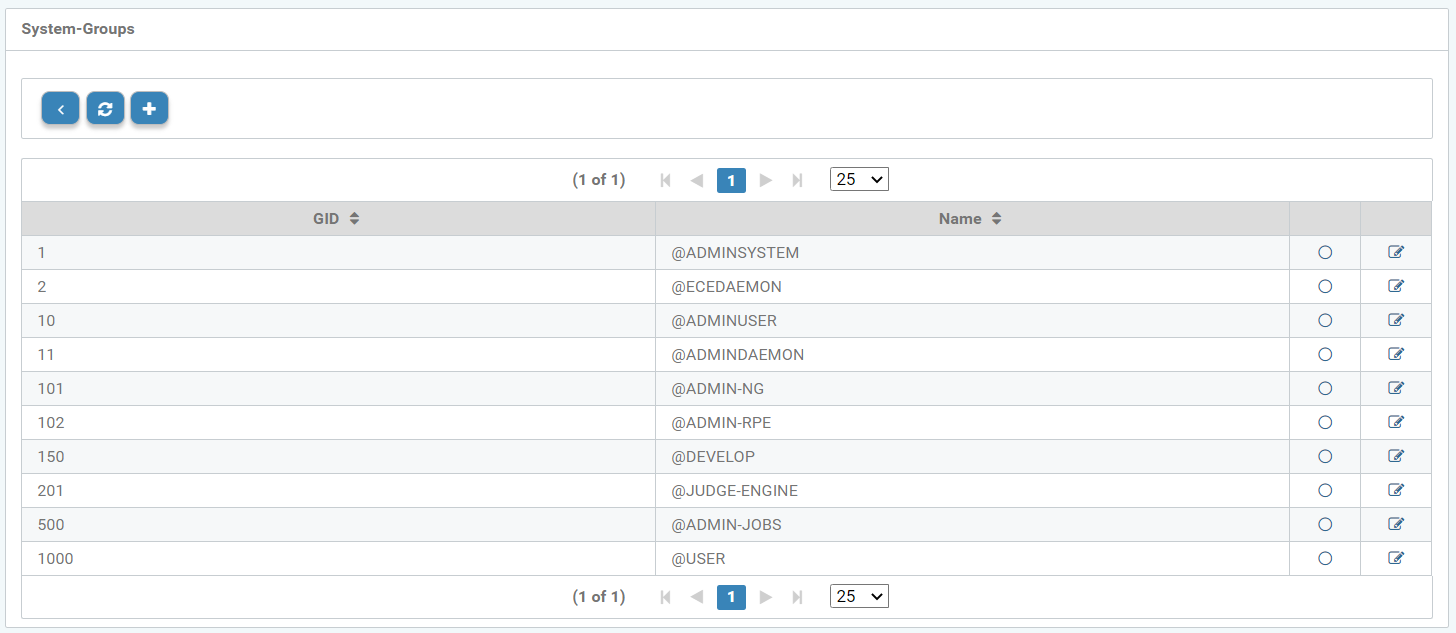Refresh the System-Groups list
The height and width of the screenshot is (633, 1456).
tap(105, 109)
